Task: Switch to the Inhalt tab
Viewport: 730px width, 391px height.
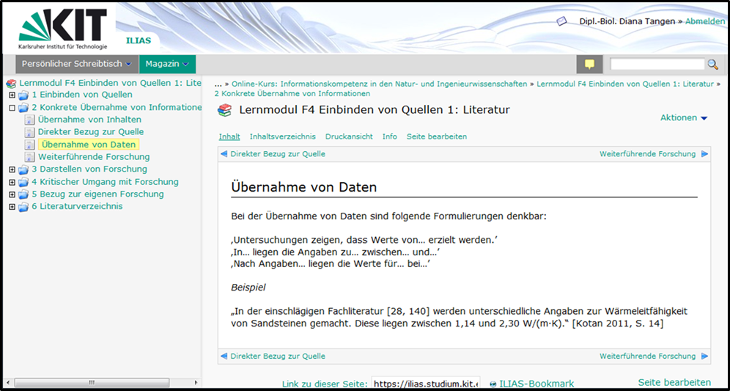Action: point(230,136)
